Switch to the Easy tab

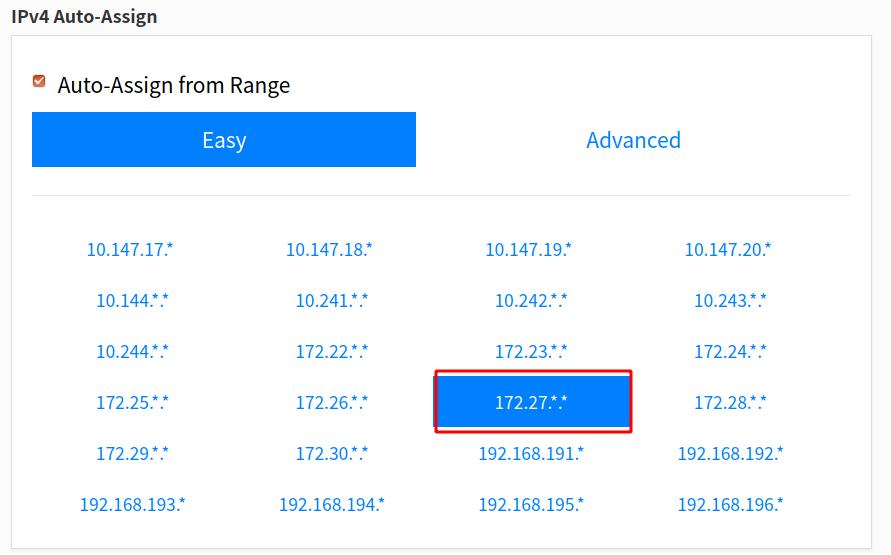[224, 140]
